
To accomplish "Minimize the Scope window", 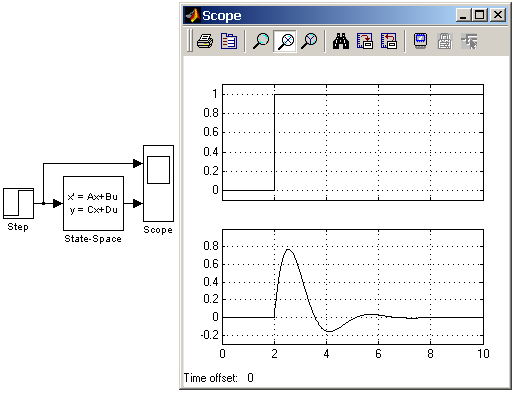I will tap(463, 15).
